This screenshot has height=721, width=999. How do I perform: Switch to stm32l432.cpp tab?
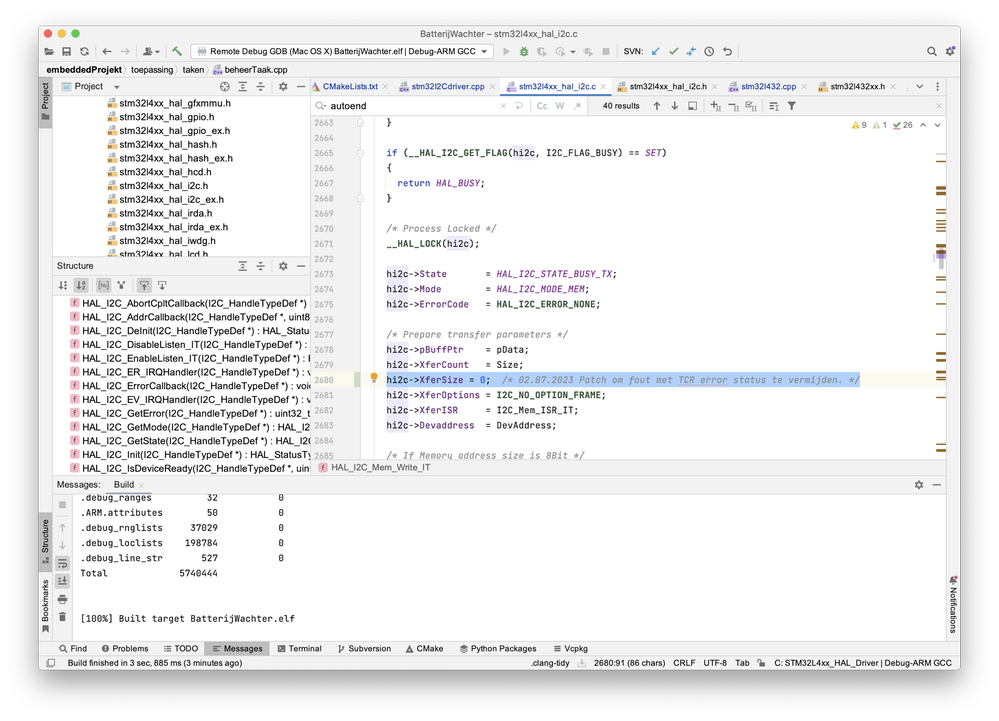[768, 87]
